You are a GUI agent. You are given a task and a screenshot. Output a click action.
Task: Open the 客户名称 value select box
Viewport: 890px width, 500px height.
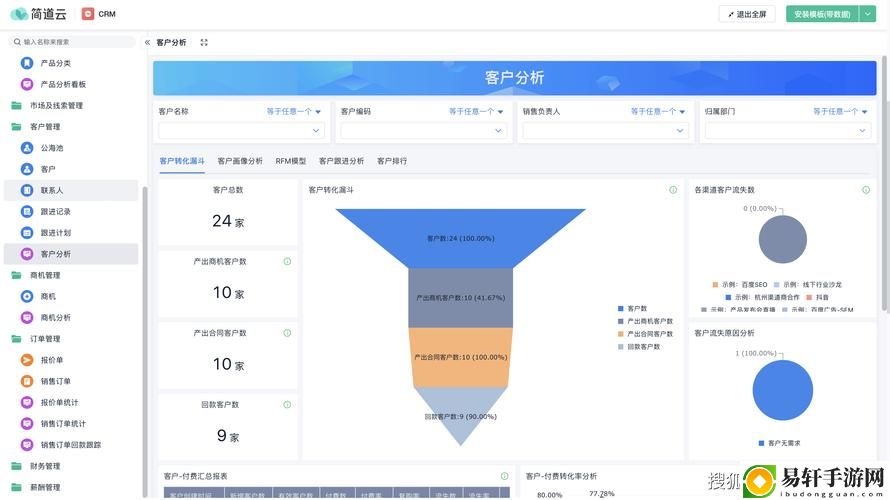[x=241, y=131]
